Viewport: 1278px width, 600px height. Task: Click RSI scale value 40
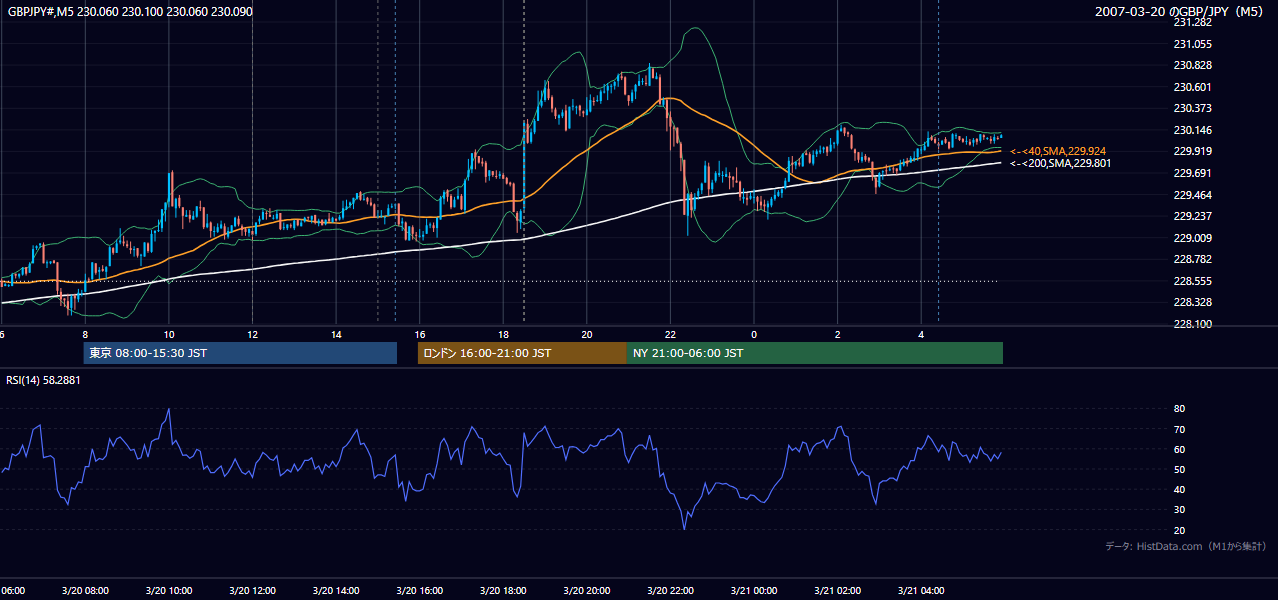click(1179, 490)
